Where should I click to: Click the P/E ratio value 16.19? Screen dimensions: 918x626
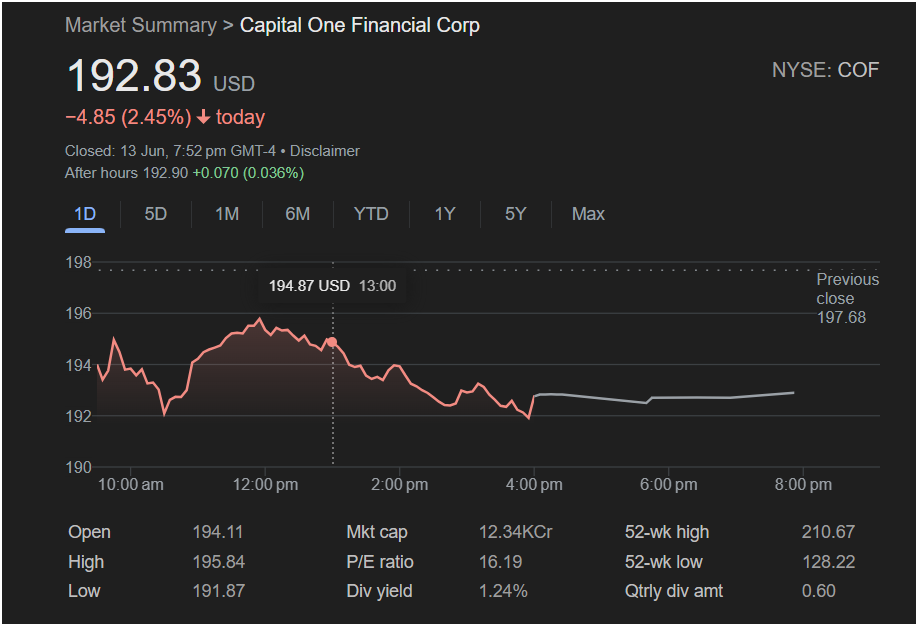[x=501, y=562]
